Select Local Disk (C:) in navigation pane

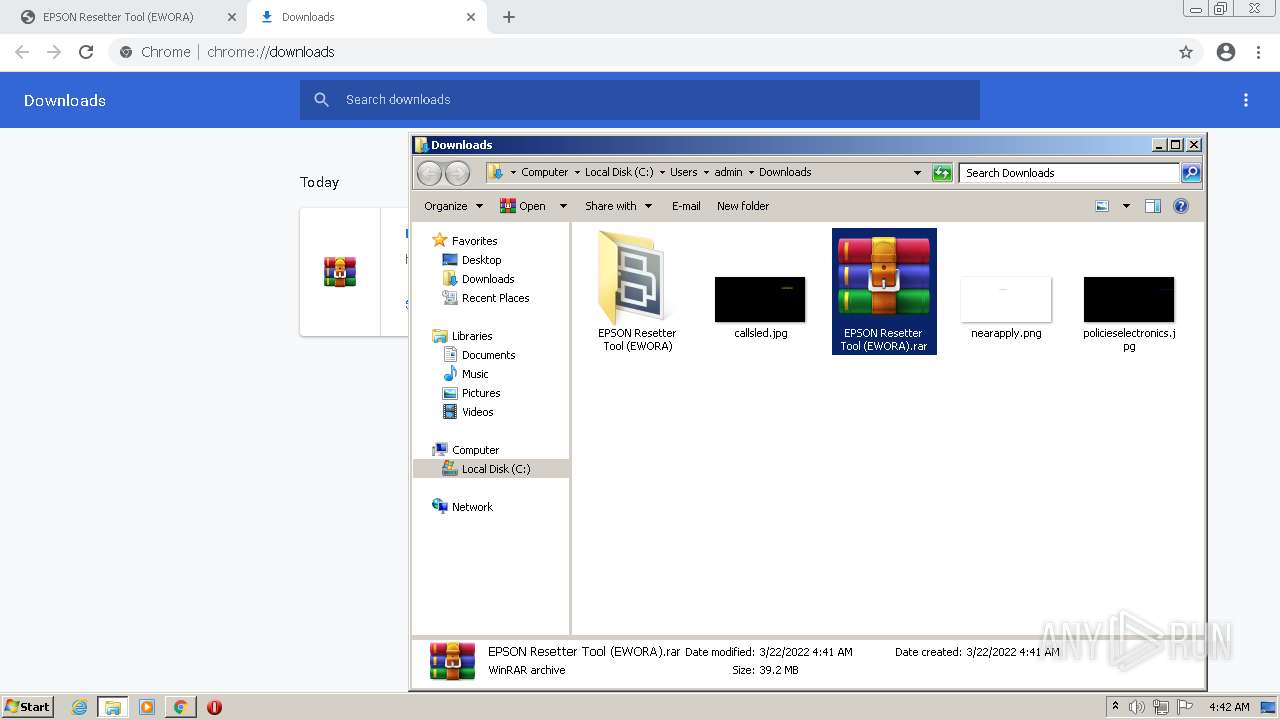point(491,469)
